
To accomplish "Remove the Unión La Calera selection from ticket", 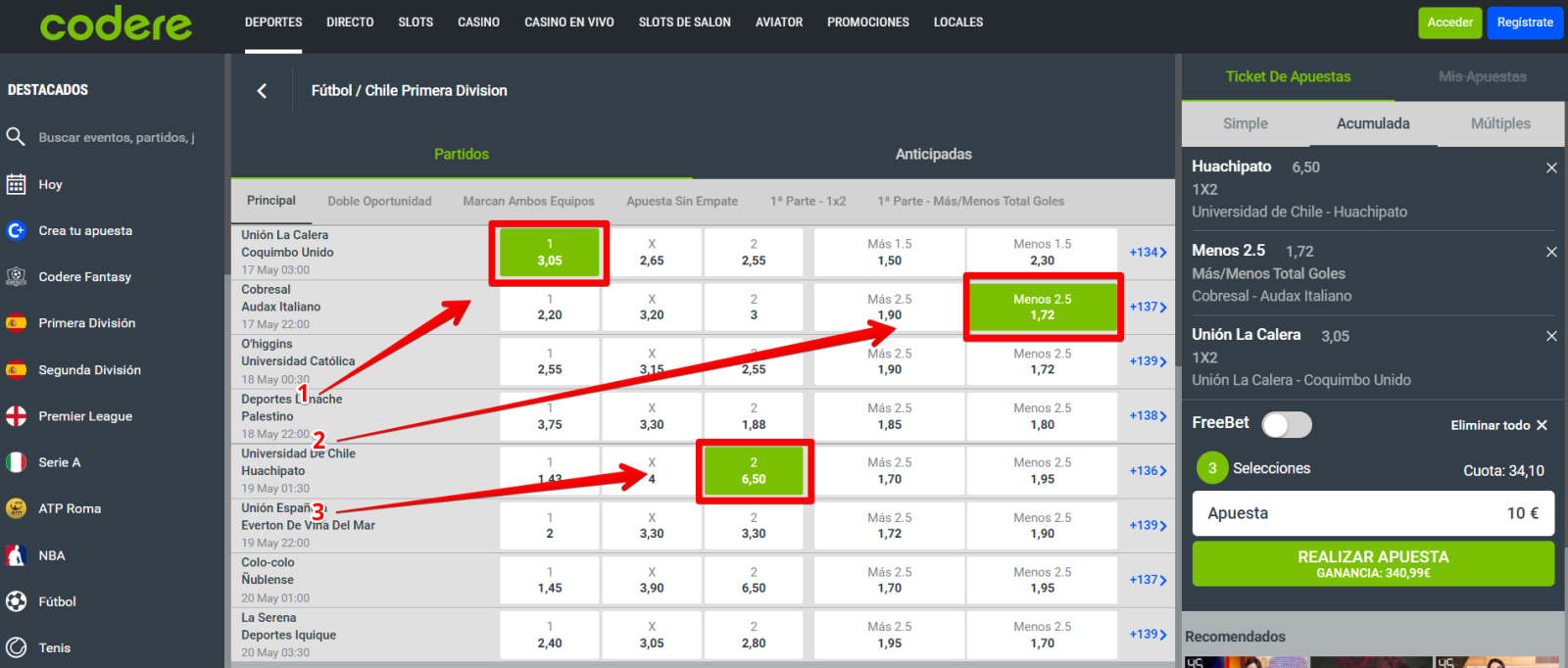I will [1551, 336].
